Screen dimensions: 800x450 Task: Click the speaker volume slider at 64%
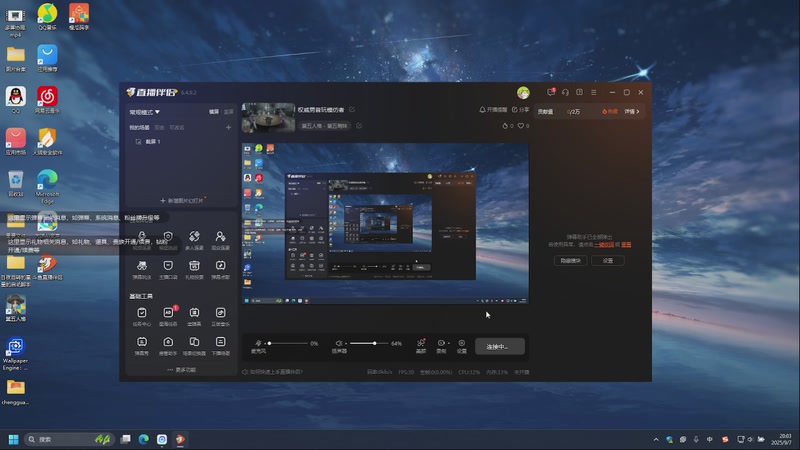point(369,343)
